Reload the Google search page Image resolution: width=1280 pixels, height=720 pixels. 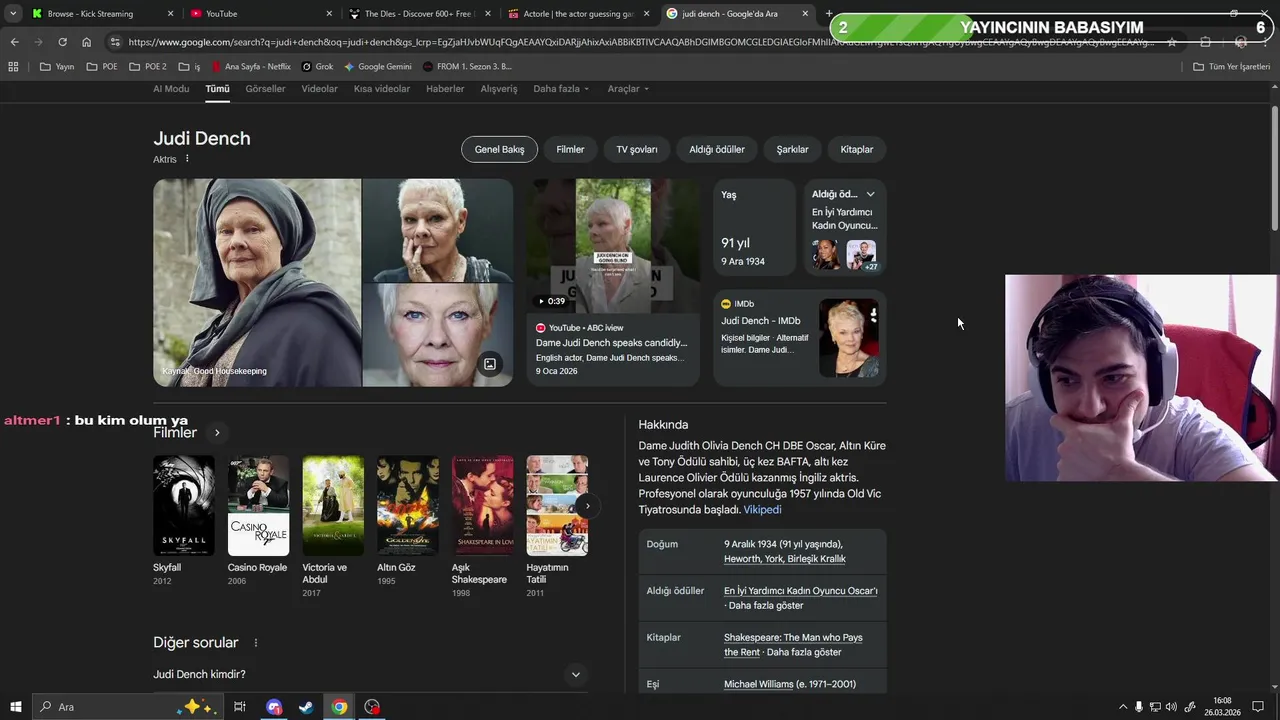click(62, 42)
